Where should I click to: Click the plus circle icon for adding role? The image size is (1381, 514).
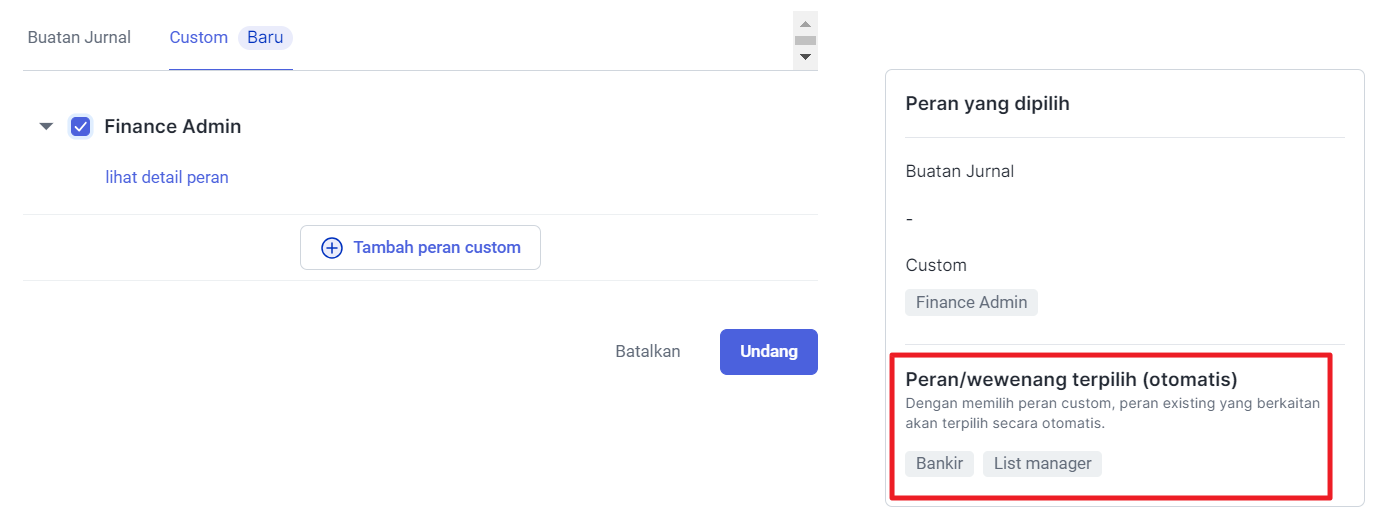[x=332, y=248]
